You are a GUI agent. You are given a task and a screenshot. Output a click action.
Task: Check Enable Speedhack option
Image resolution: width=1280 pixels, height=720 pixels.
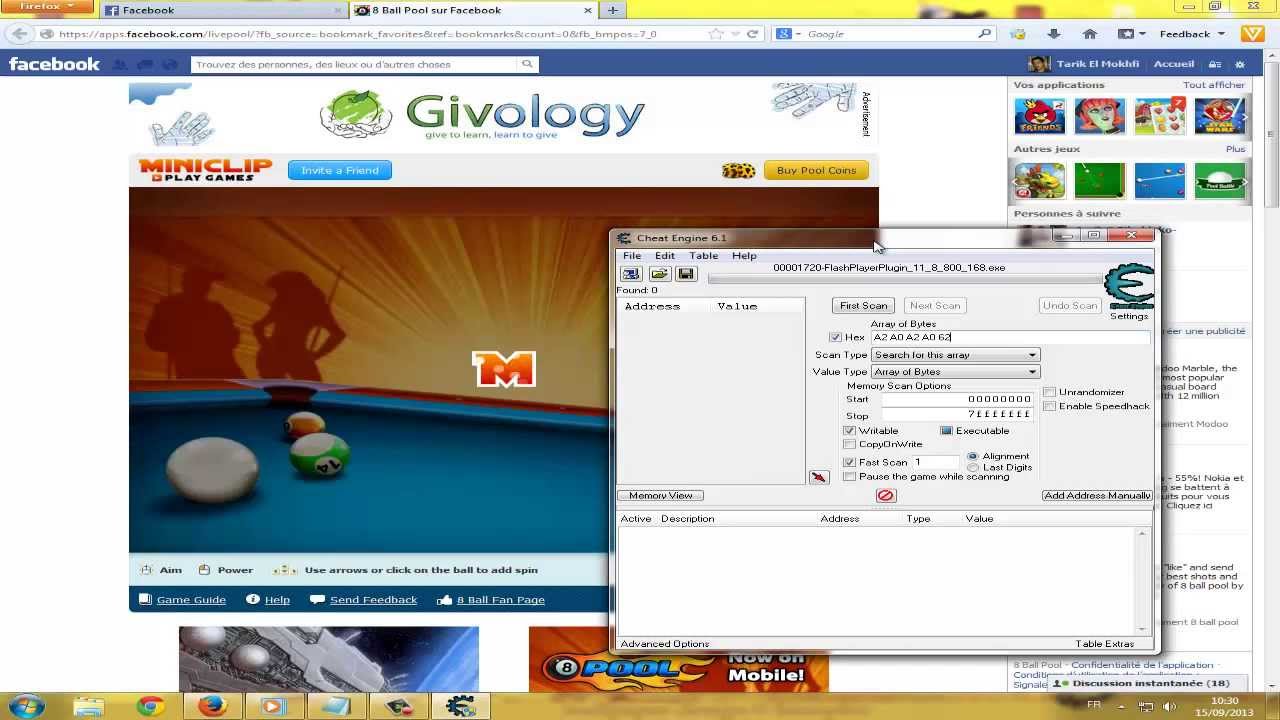point(1049,406)
